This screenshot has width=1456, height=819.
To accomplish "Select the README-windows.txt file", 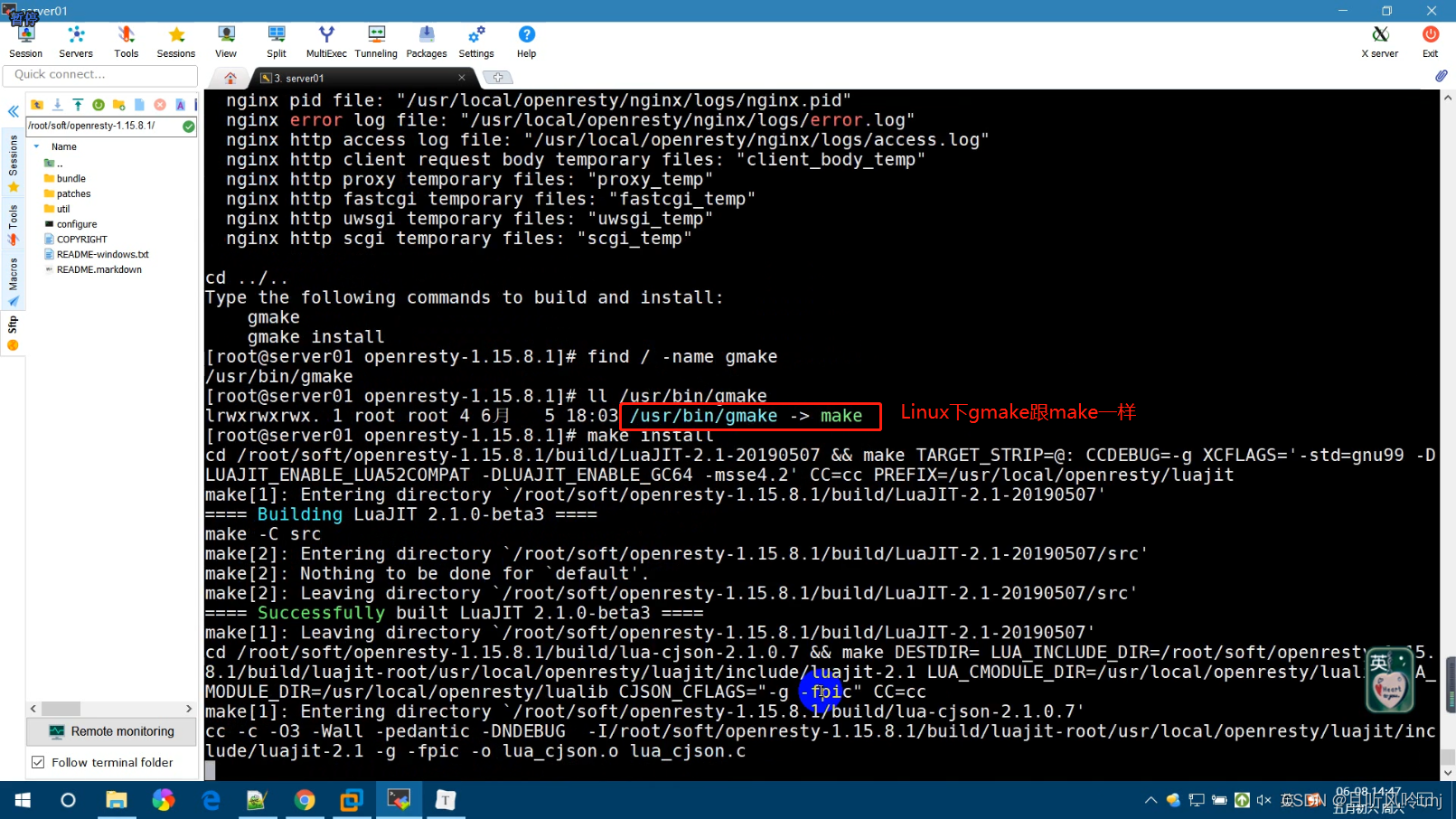I will (x=97, y=255).
